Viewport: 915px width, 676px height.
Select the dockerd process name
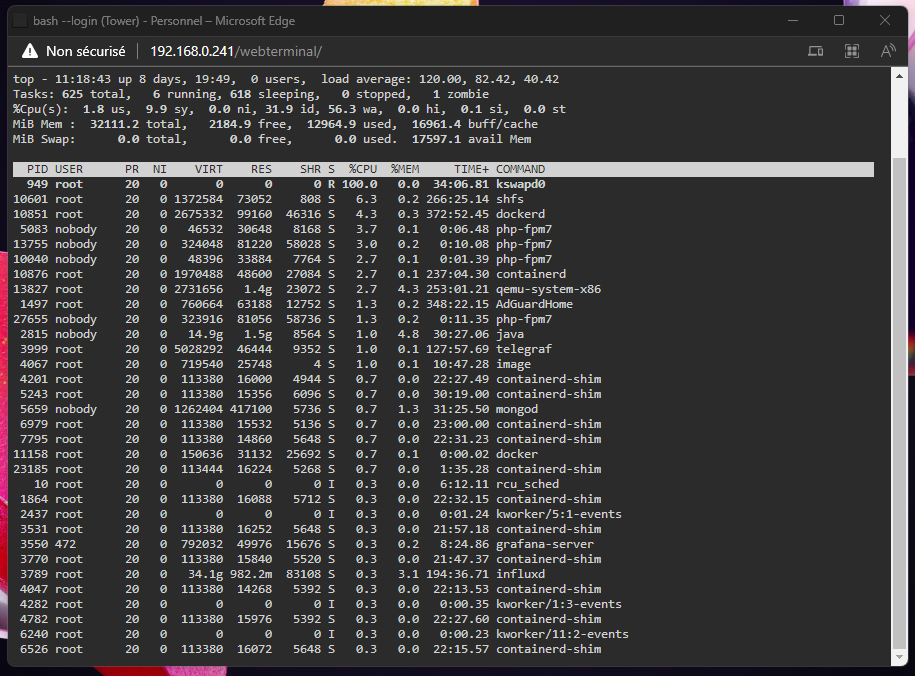[521, 214]
